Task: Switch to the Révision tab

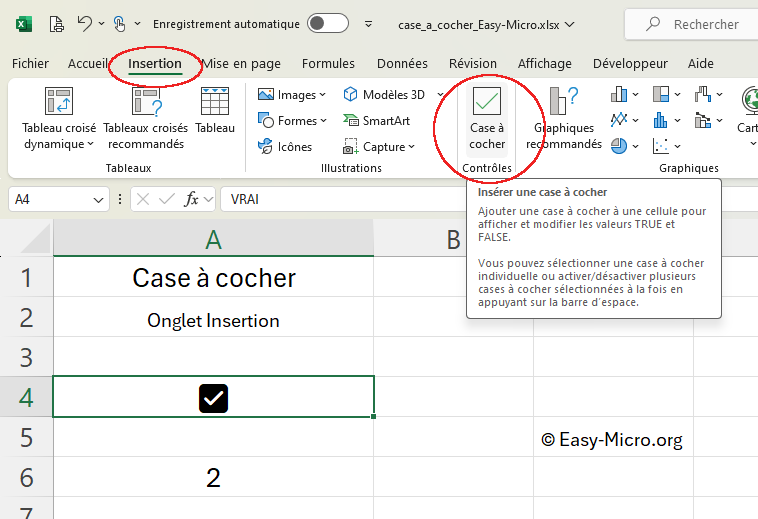Action: pos(473,63)
